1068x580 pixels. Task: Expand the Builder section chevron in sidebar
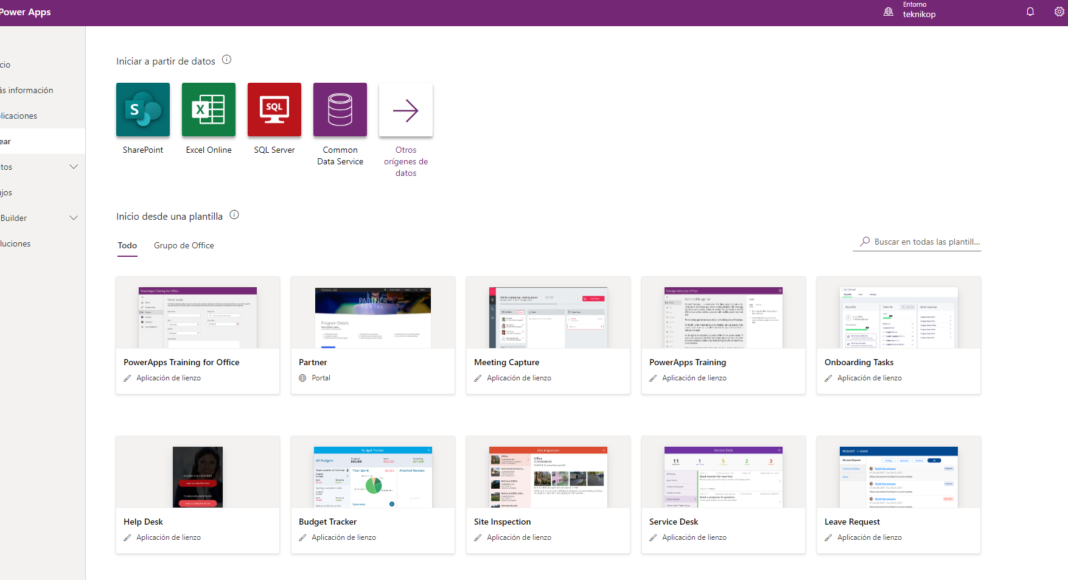(x=74, y=218)
